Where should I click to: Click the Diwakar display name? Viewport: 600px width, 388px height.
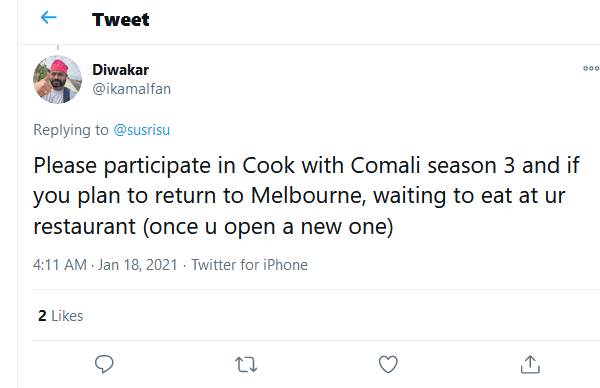121,70
